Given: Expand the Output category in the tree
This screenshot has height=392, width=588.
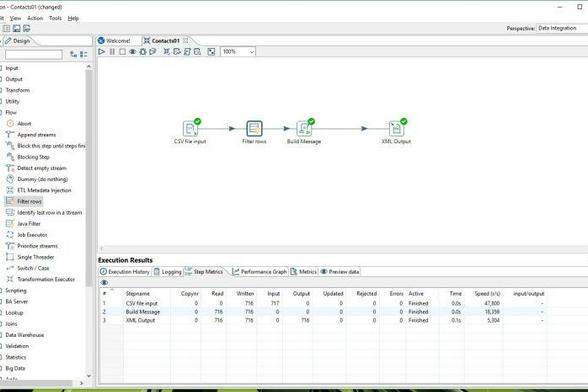Looking at the screenshot, I should [14, 80].
